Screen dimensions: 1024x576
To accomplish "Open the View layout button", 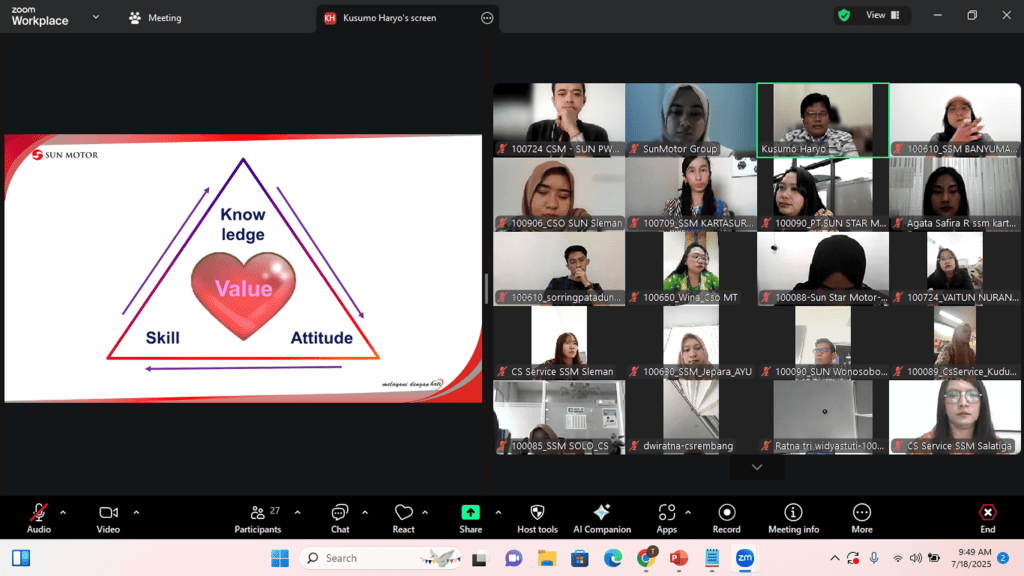I will click(881, 15).
